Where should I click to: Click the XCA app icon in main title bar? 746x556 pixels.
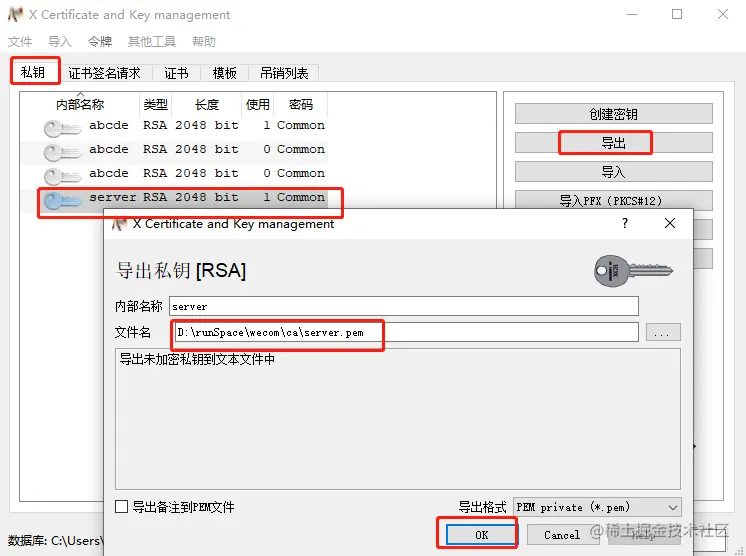[15, 14]
